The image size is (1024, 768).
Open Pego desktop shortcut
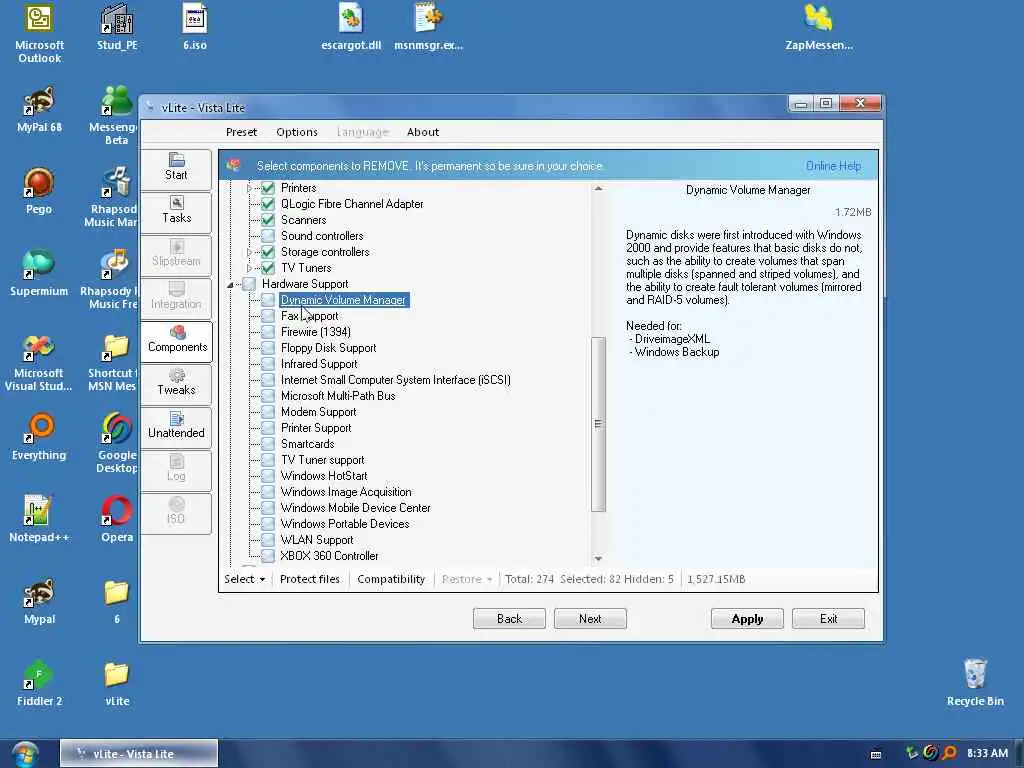(39, 191)
